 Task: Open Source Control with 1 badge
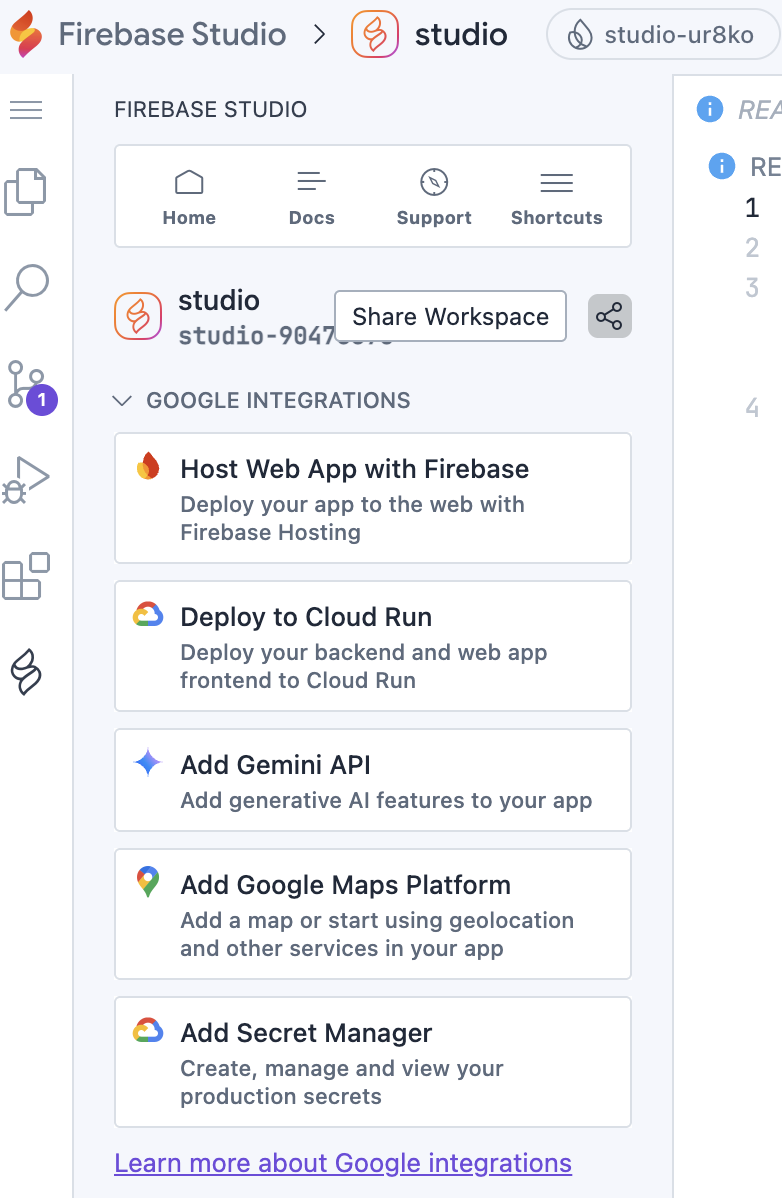(28, 385)
